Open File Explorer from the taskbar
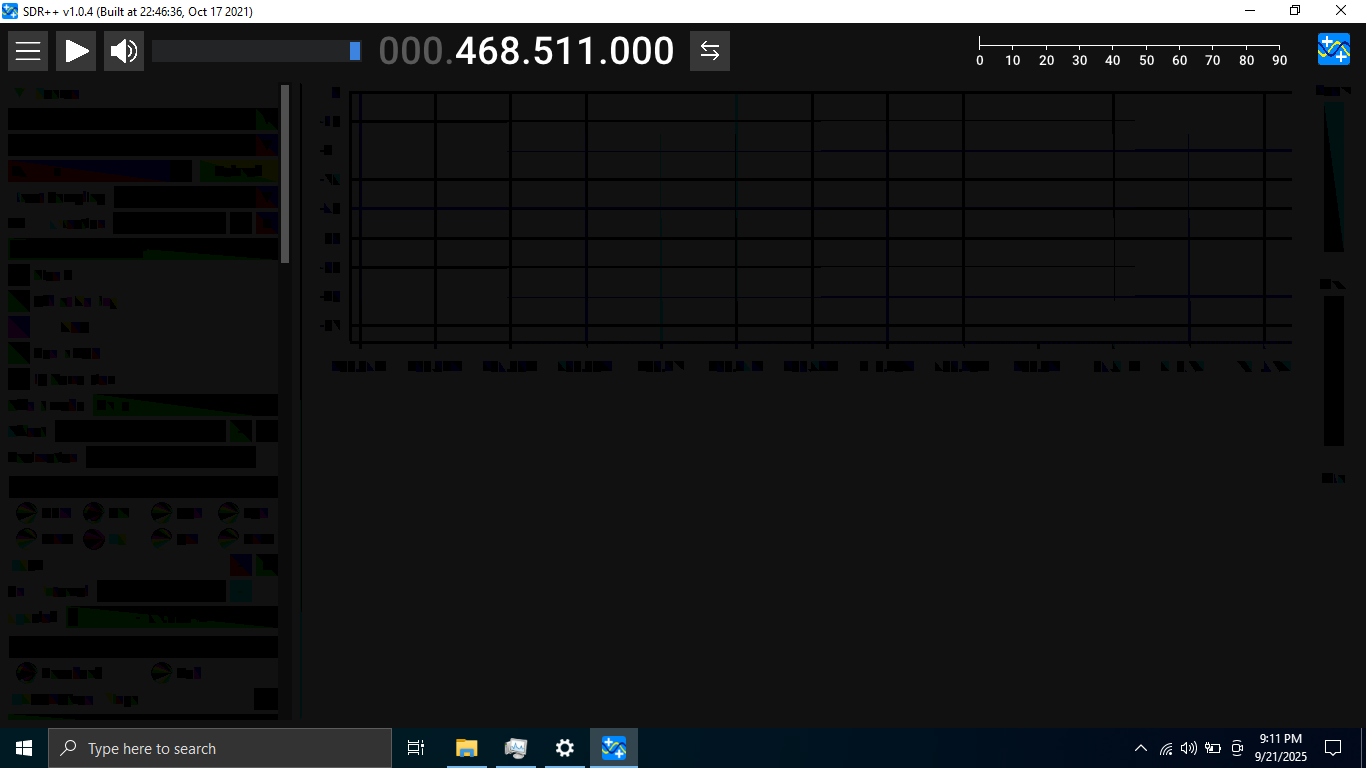 coord(466,748)
